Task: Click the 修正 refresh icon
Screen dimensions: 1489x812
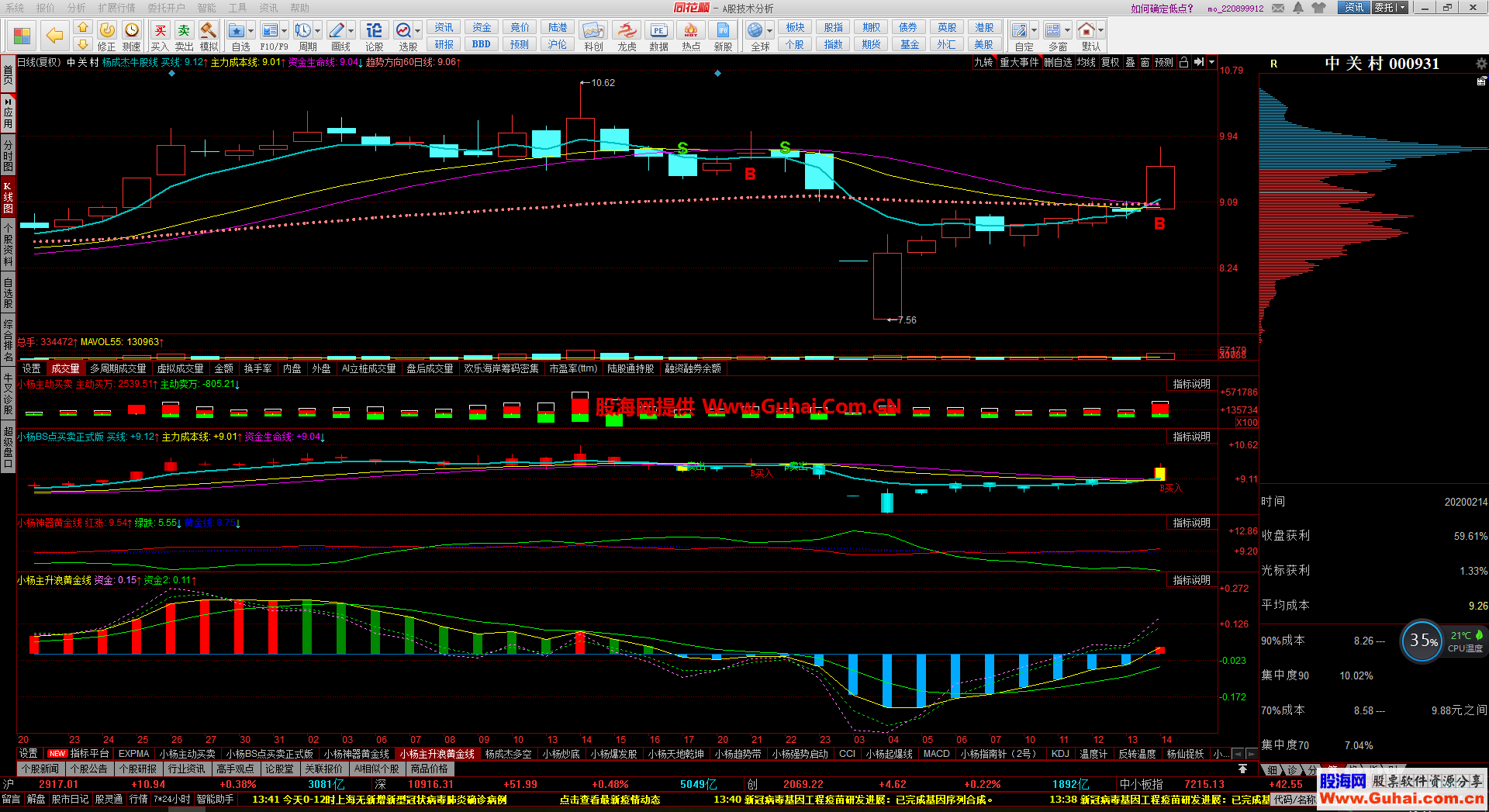Action: tap(107, 30)
